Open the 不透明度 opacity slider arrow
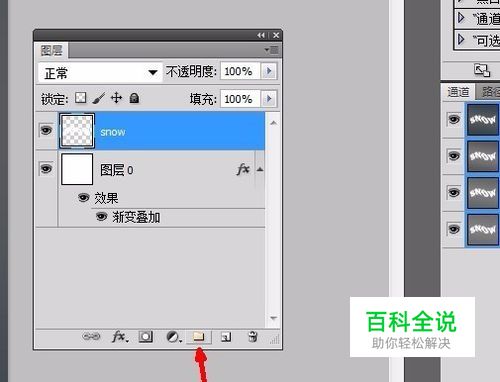 click(269, 71)
